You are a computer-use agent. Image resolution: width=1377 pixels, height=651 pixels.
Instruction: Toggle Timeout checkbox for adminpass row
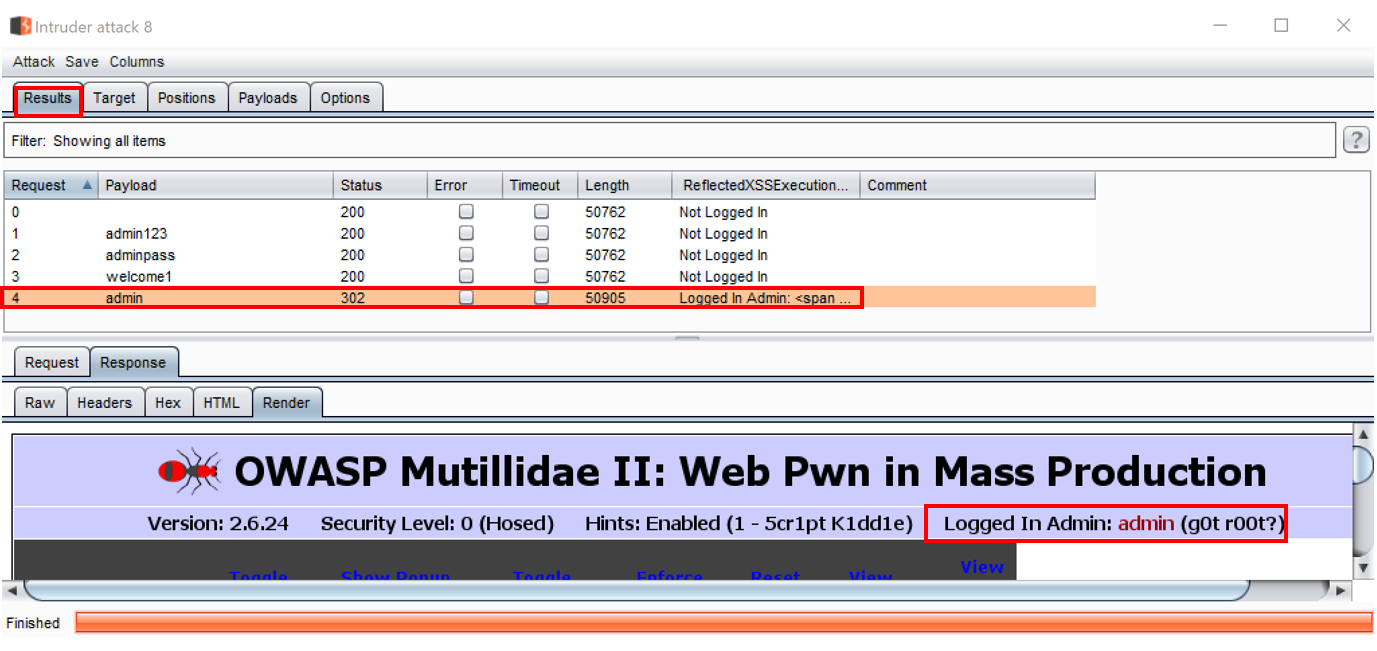tap(541, 255)
